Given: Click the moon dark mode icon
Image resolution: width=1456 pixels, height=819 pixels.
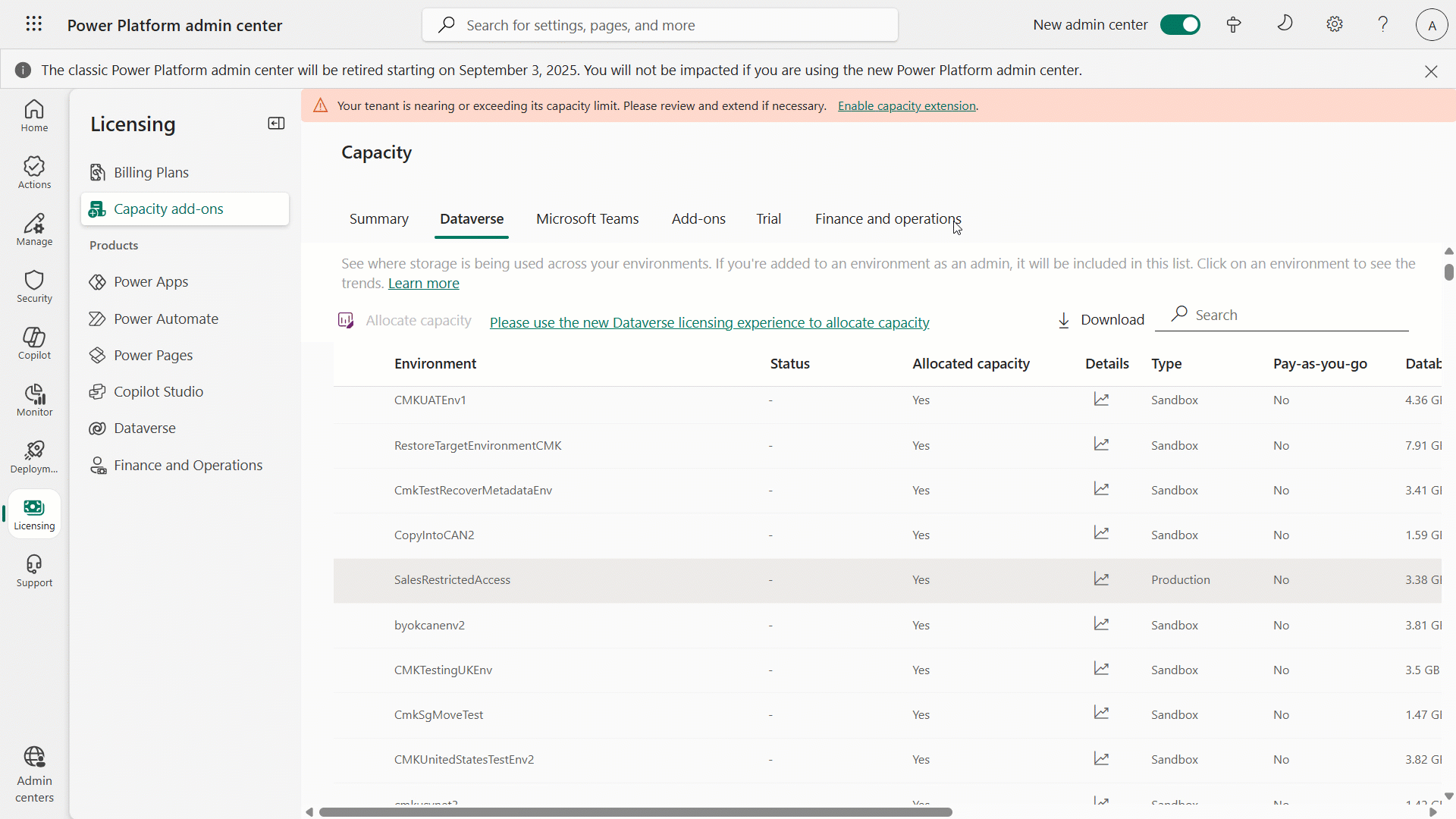Looking at the screenshot, I should click(x=1285, y=24).
